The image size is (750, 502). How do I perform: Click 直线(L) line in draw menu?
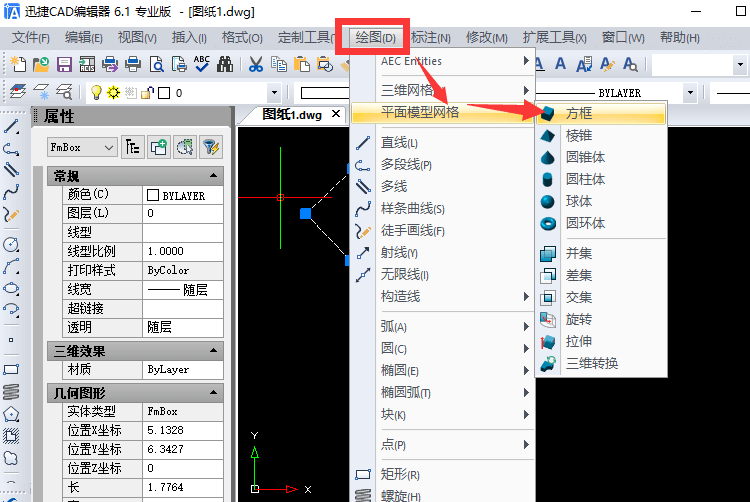point(399,143)
